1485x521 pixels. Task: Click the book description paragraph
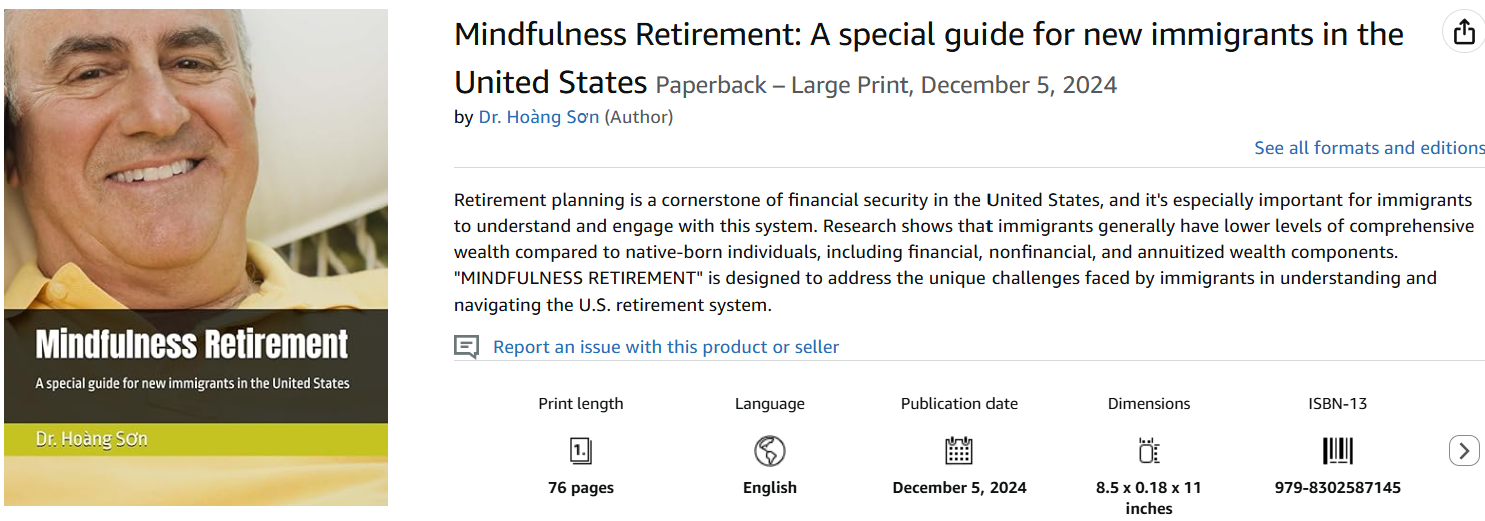point(963,252)
